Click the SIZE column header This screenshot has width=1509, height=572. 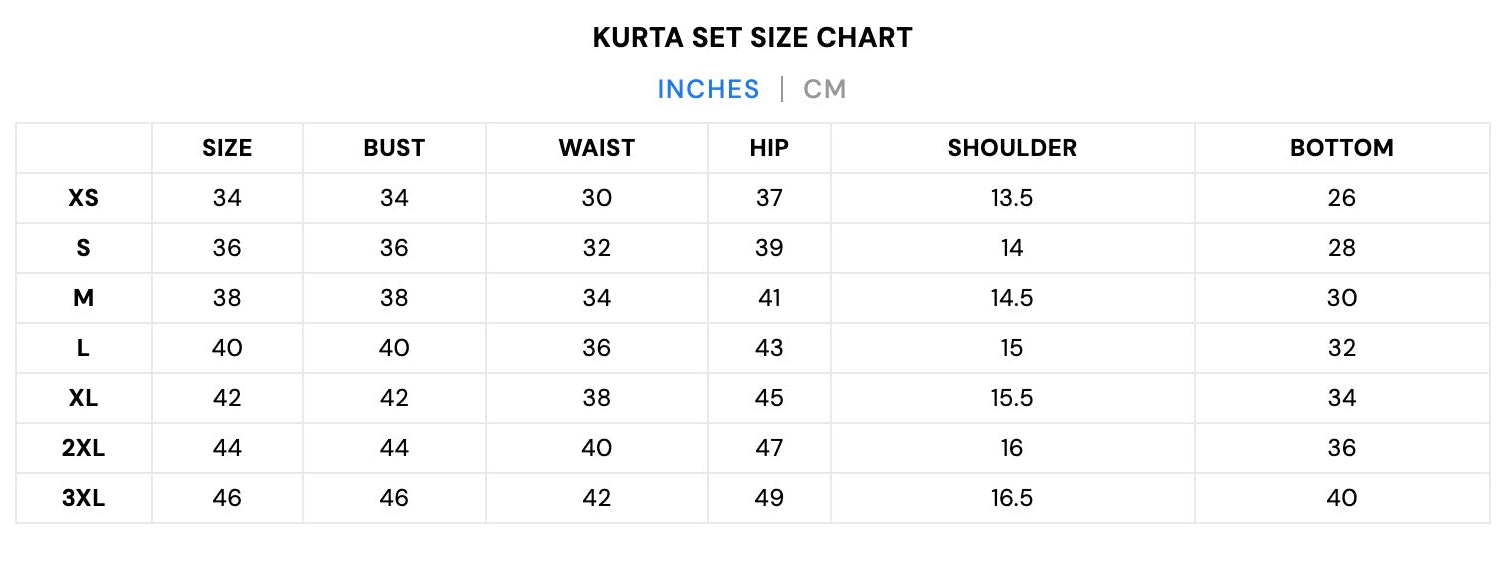227,148
